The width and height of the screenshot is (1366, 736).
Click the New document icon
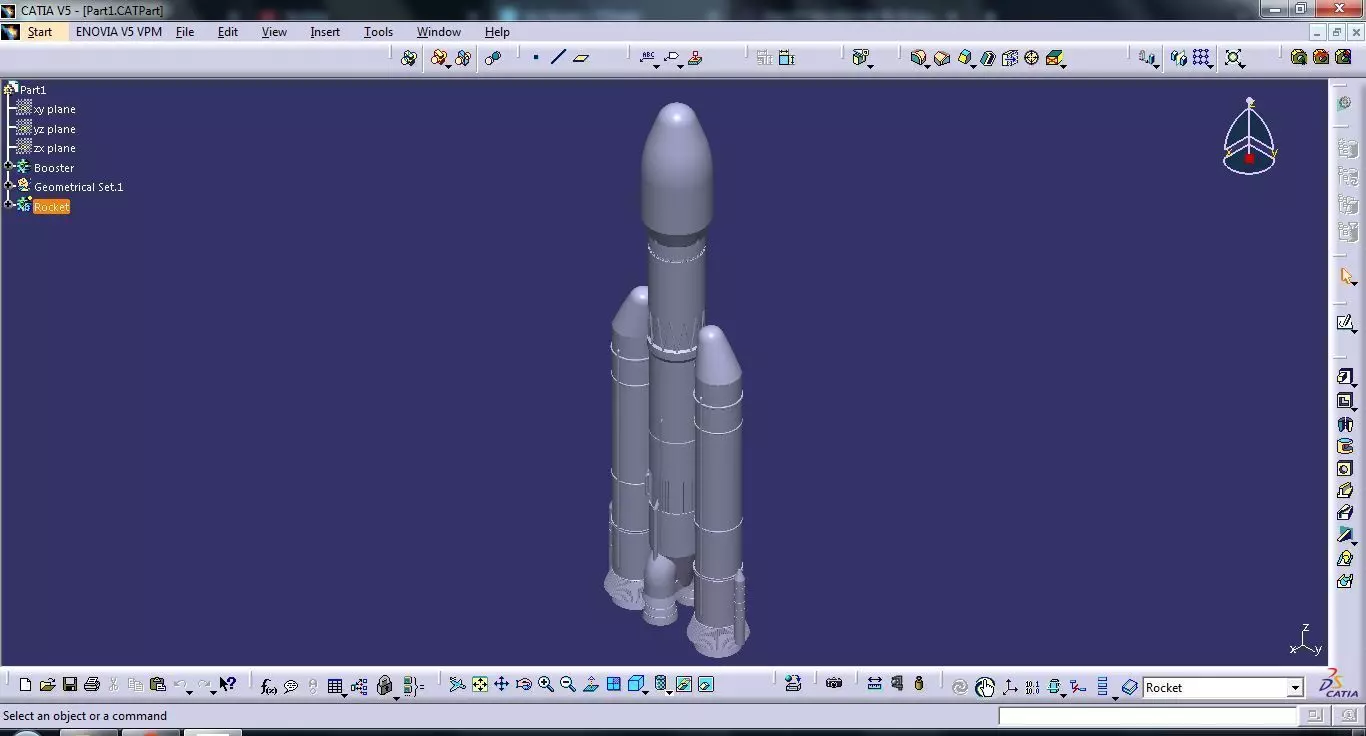[x=26, y=685]
